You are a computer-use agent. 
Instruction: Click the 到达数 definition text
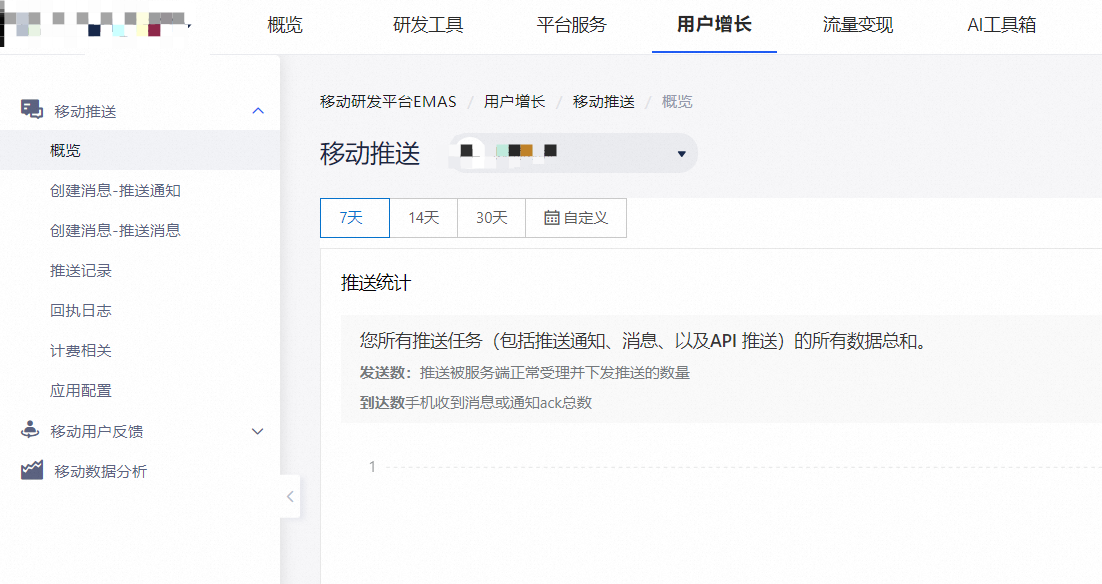[476, 403]
